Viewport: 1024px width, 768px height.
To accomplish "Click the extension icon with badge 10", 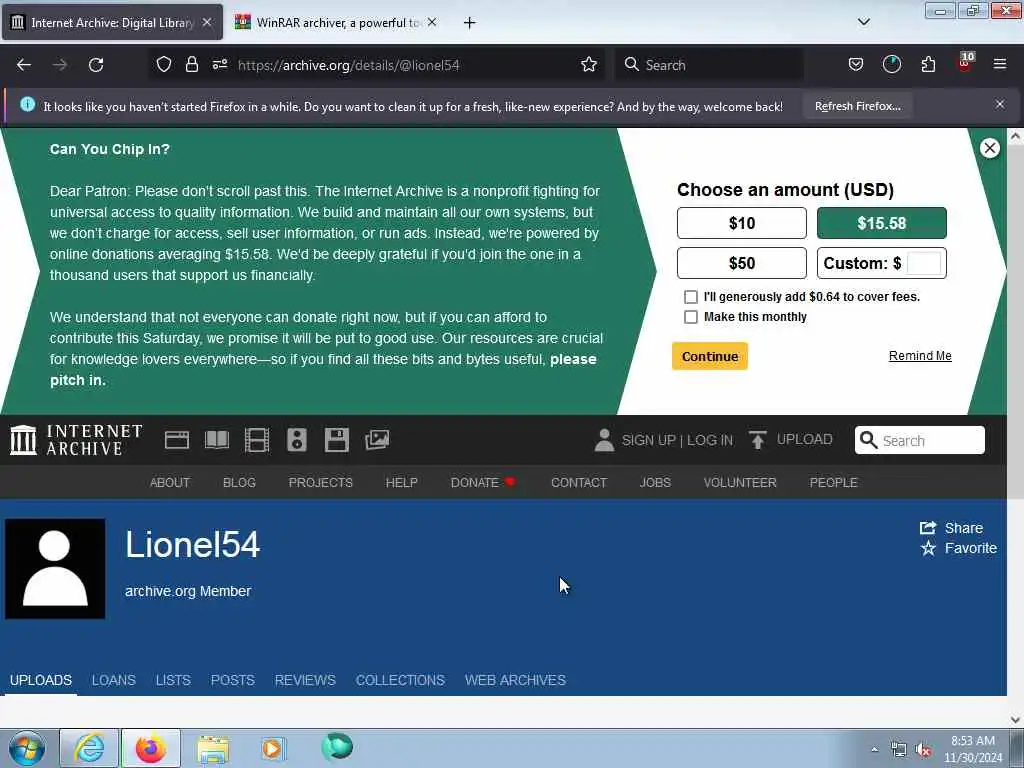I will coord(965,62).
